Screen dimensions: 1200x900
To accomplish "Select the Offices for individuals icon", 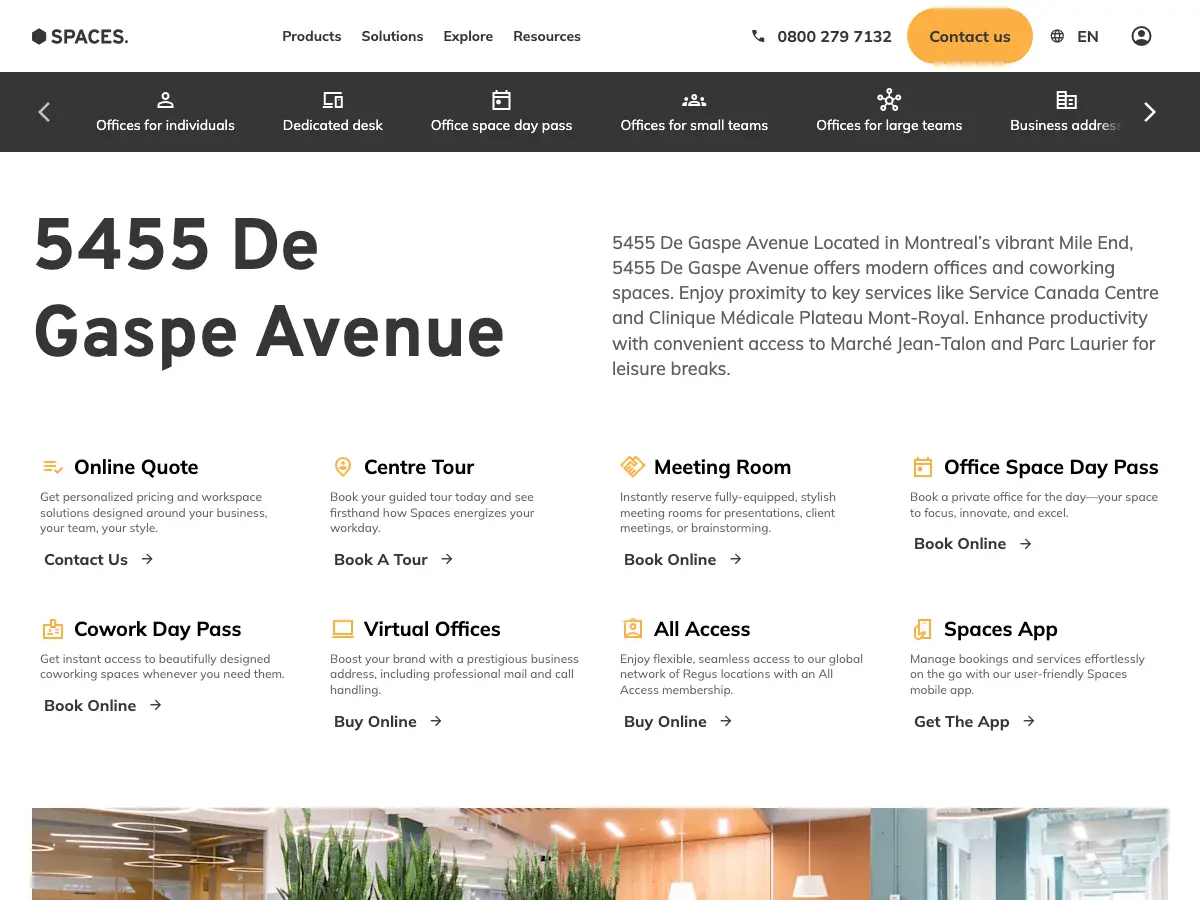I will (x=166, y=100).
